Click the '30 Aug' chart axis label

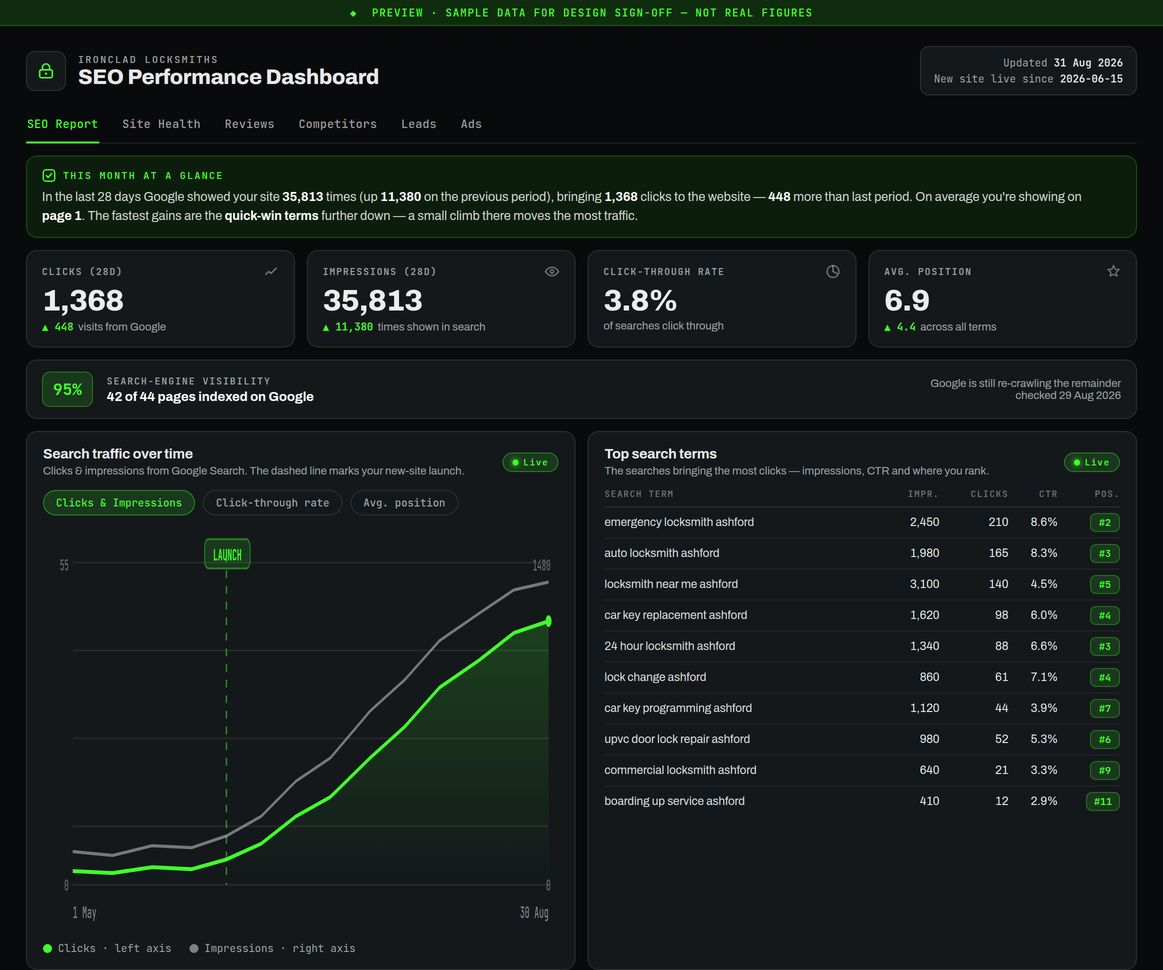(534, 913)
